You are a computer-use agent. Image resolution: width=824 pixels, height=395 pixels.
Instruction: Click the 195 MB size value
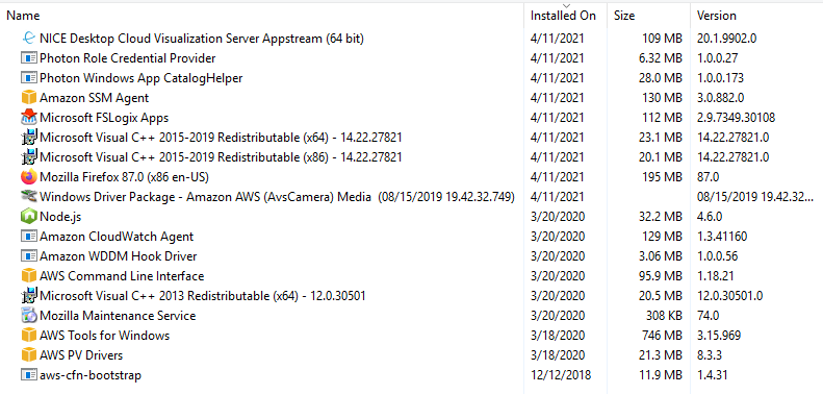662,177
